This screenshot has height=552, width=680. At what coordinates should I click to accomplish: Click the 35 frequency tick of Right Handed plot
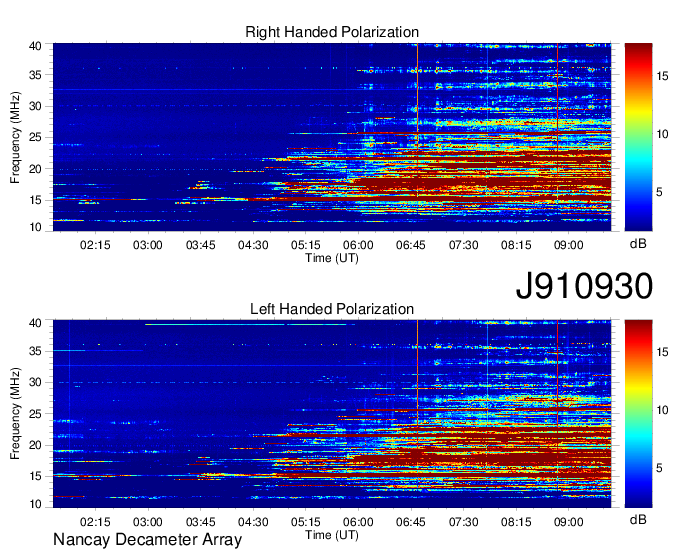35,75
